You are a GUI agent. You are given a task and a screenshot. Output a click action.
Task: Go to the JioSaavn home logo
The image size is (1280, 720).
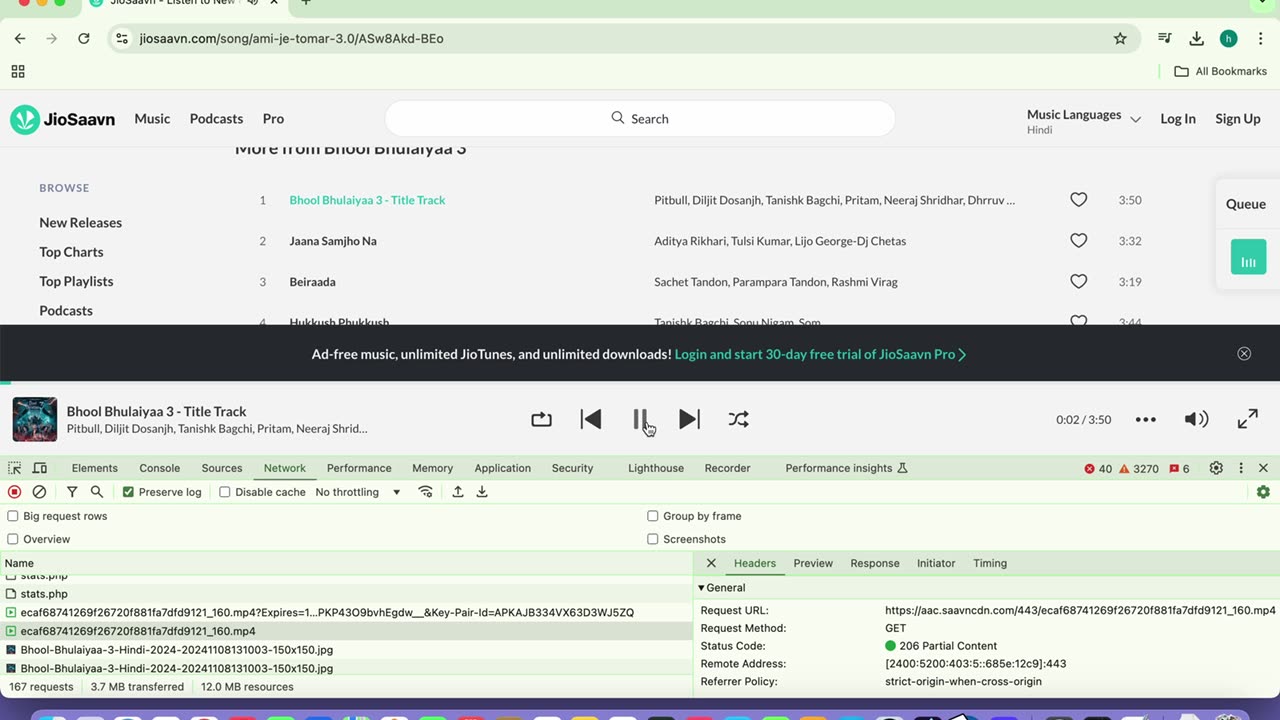[62, 119]
